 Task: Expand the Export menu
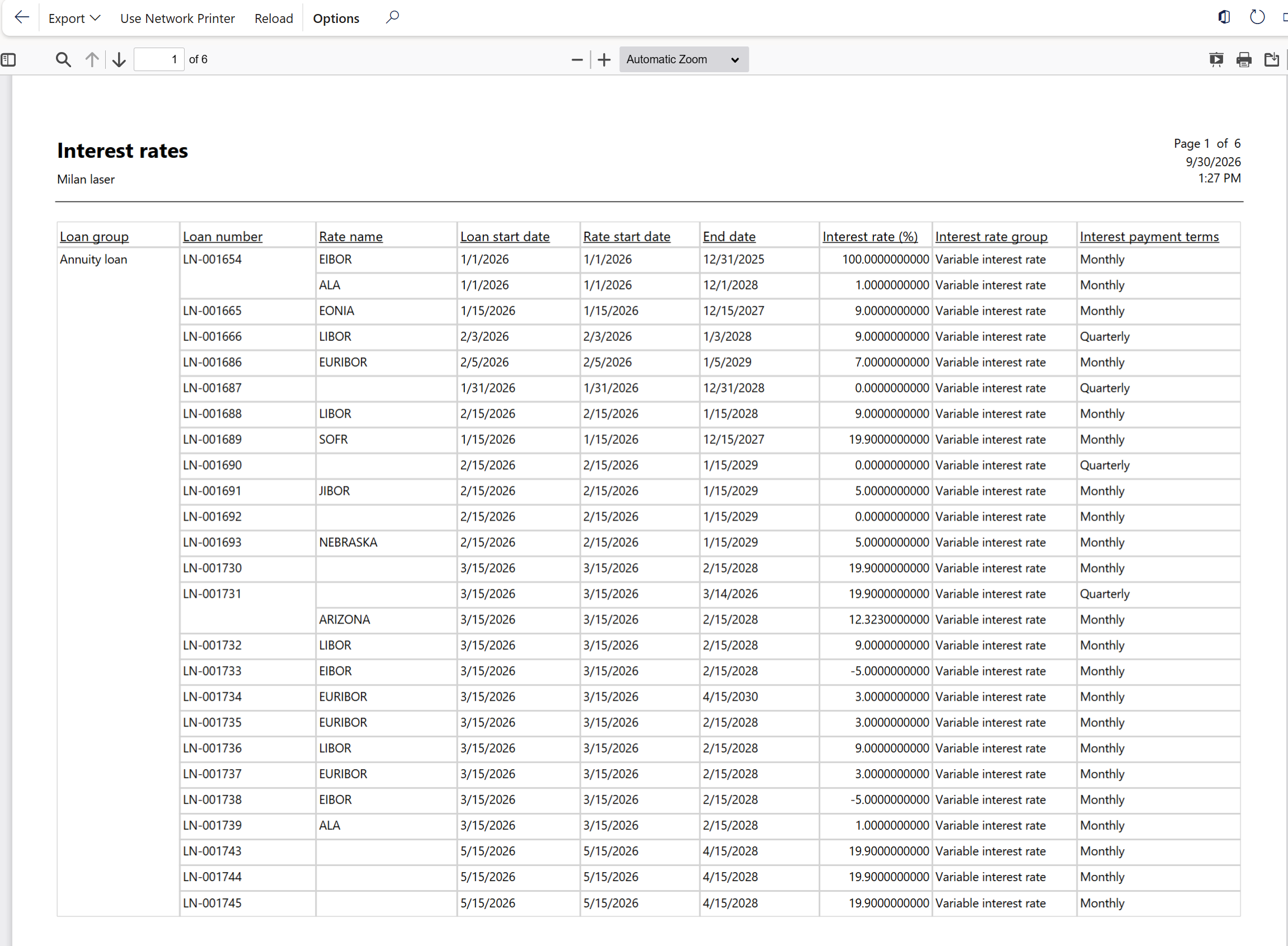pyautogui.click(x=74, y=18)
